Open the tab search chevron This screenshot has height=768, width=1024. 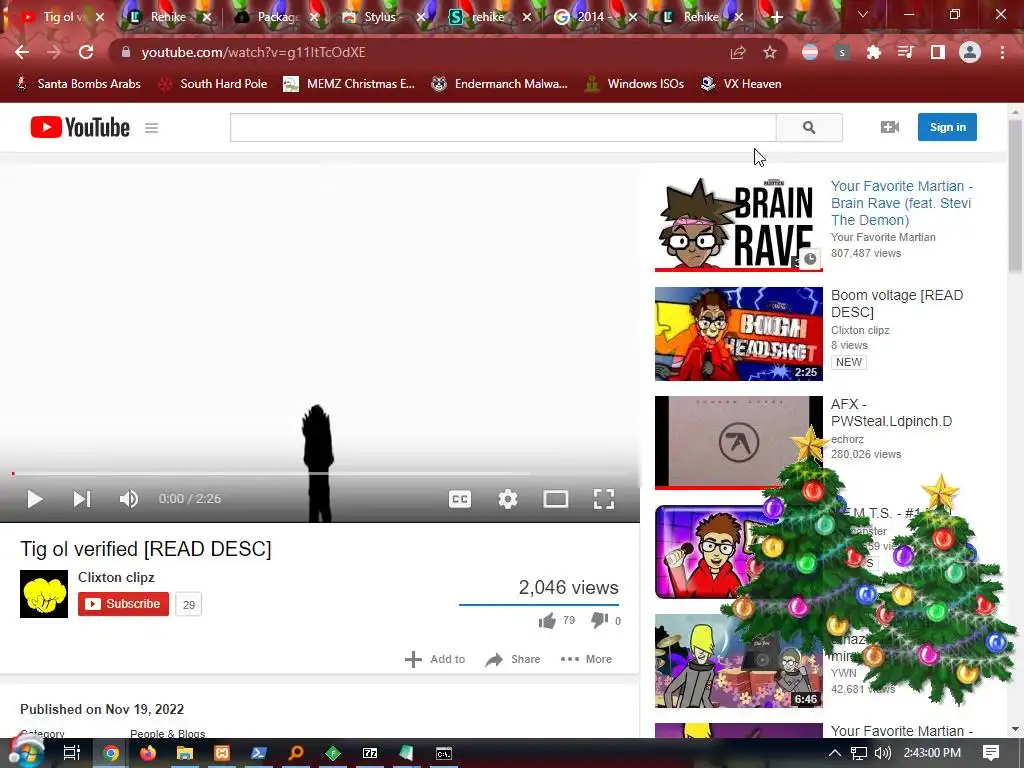point(863,14)
